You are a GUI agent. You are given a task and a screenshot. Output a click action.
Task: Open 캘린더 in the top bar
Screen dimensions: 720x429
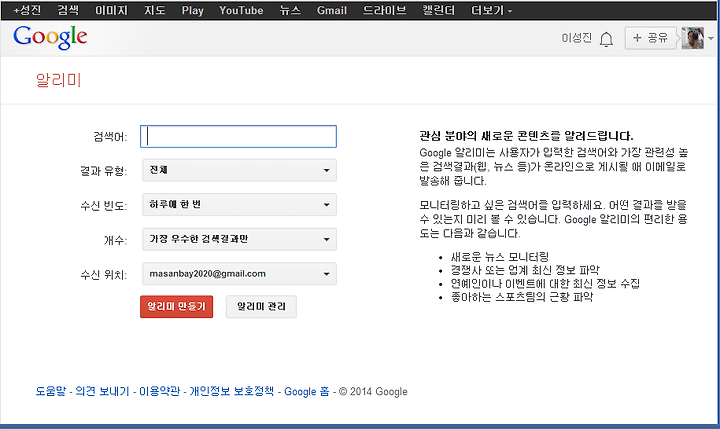coord(439,10)
